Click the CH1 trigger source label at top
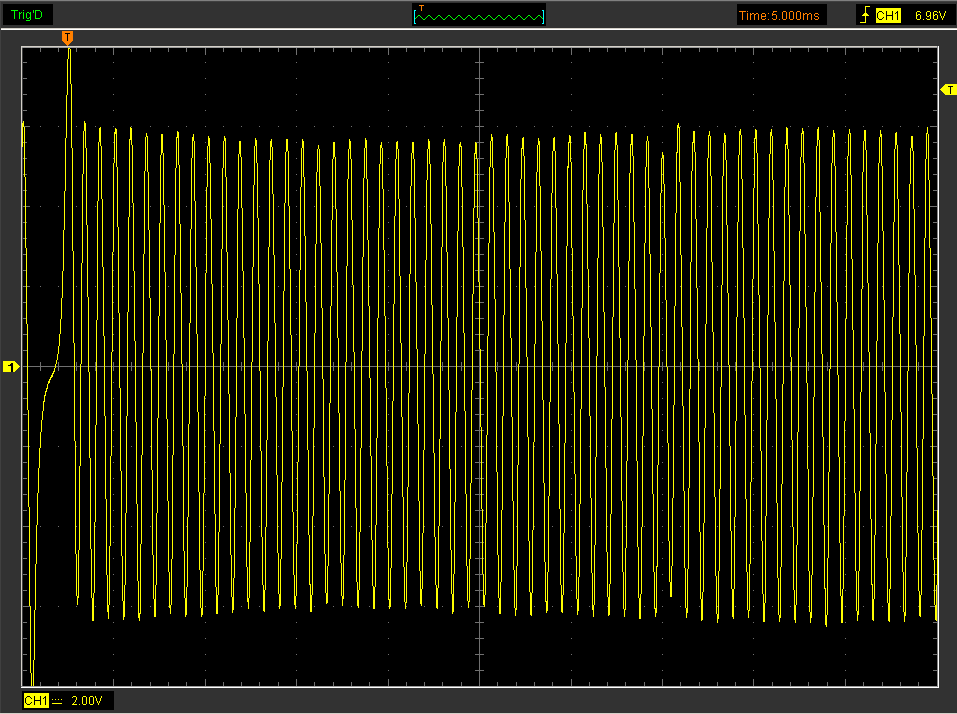Image resolution: width=957 pixels, height=714 pixels. pyautogui.click(x=887, y=16)
